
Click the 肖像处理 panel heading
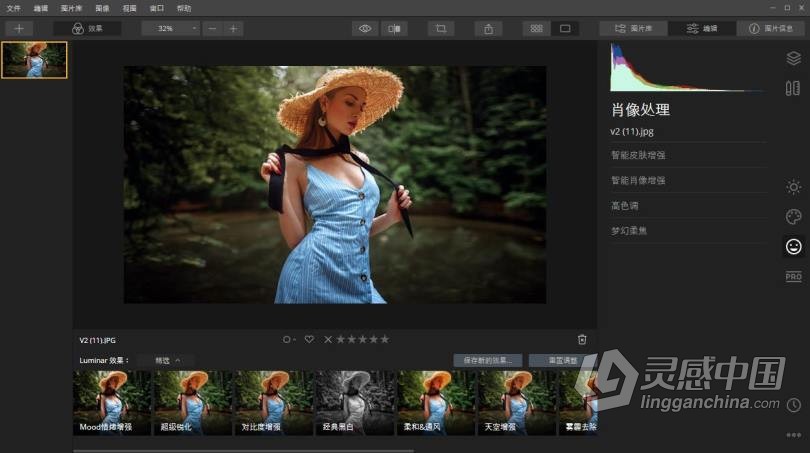[x=641, y=110]
